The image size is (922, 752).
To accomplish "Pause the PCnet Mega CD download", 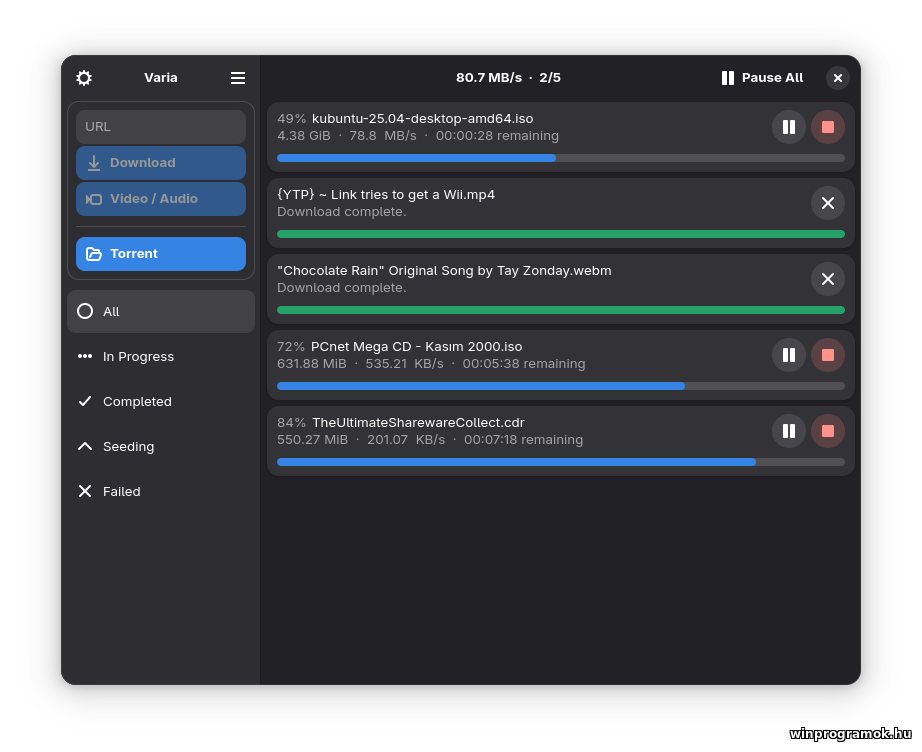I will click(789, 355).
